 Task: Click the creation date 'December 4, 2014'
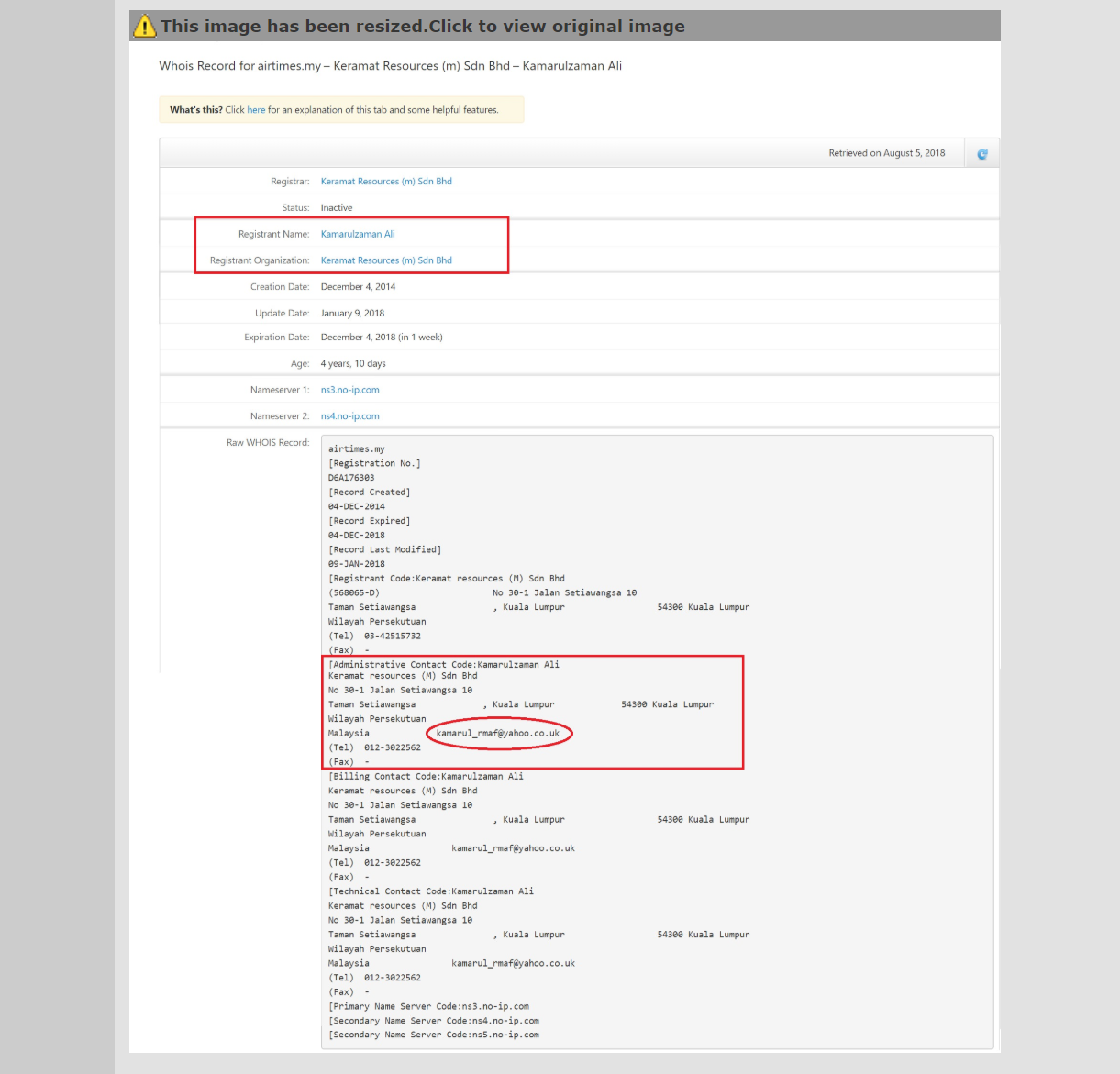coord(359,287)
